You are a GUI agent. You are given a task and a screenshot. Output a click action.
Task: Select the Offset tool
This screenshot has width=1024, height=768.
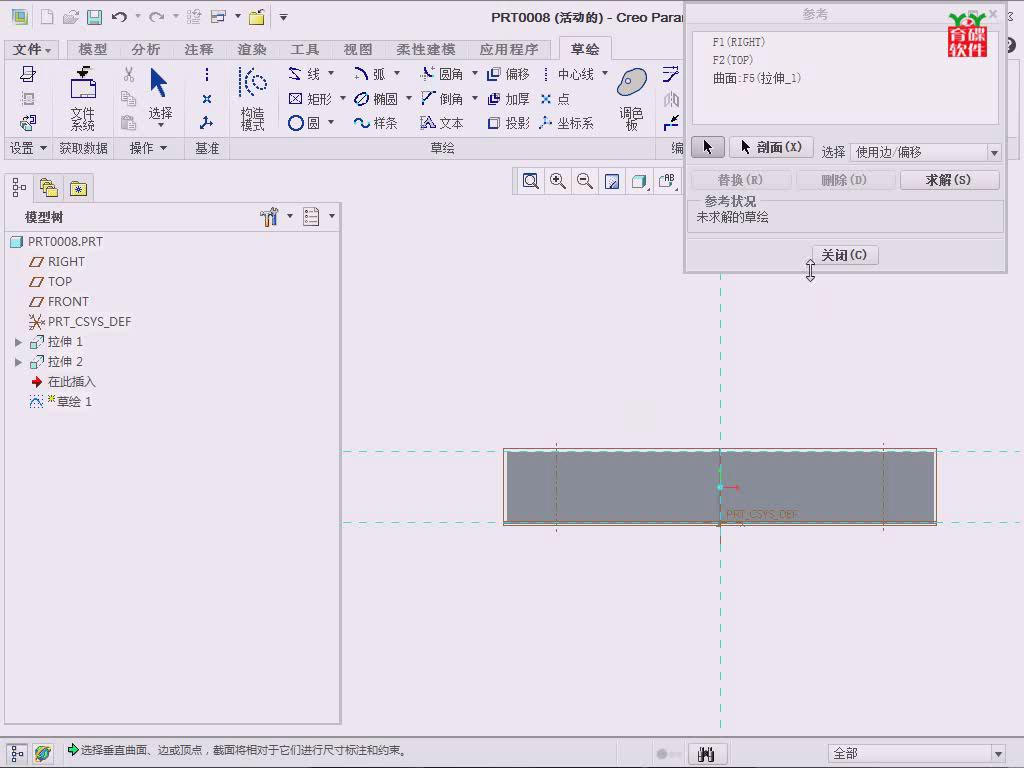(x=509, y=74)
